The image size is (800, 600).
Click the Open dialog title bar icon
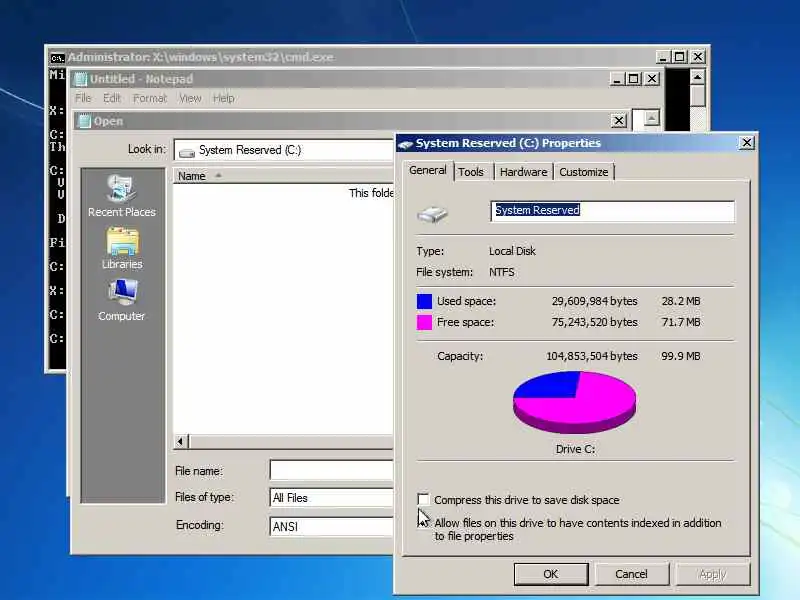click(x=84, y=121)
